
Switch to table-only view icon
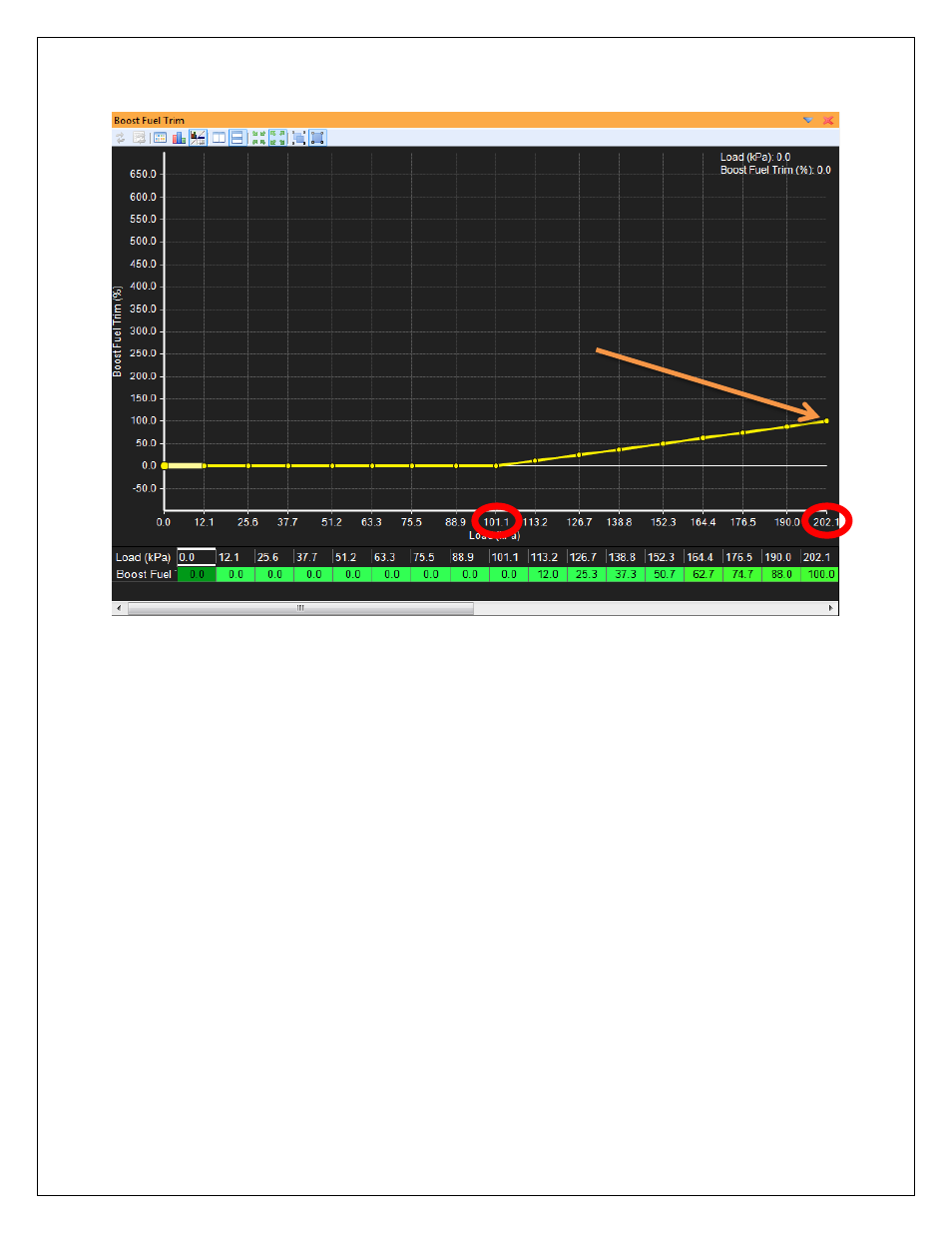(x=160, y=138)
